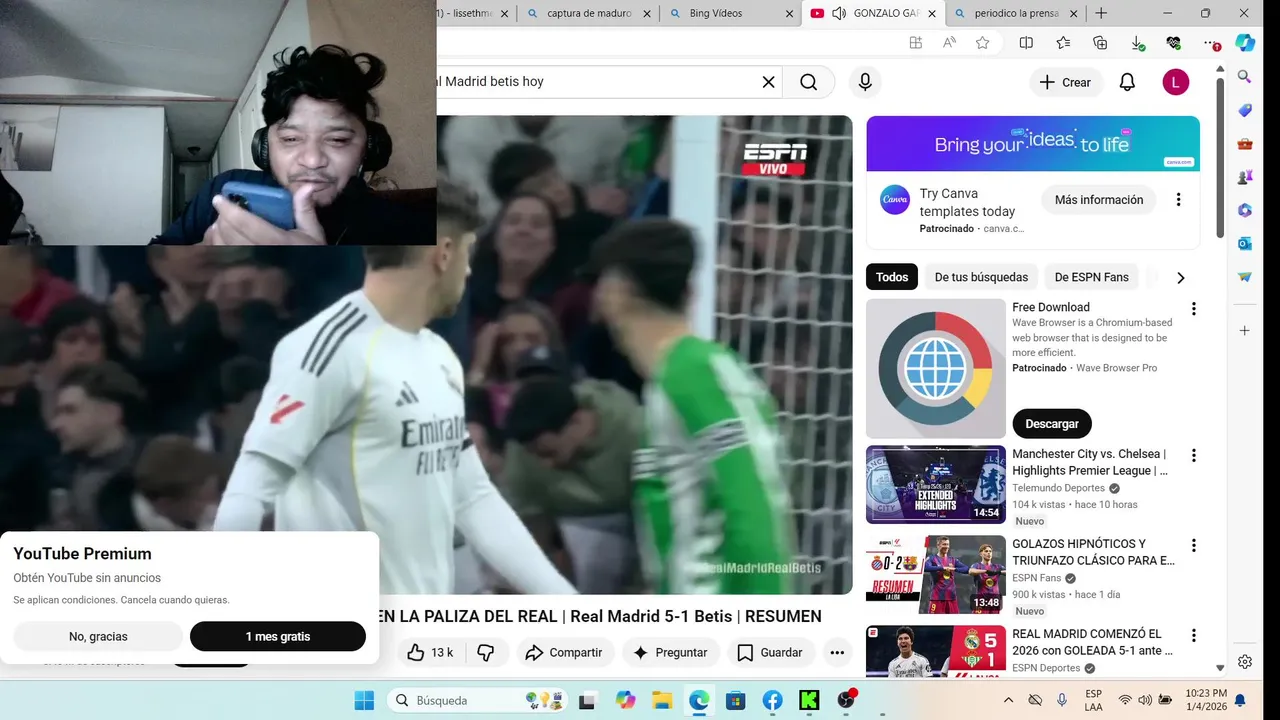Open OBS Studio from taskbar
The width and height of the screenshot is (1280, 720).
(846, 700)
